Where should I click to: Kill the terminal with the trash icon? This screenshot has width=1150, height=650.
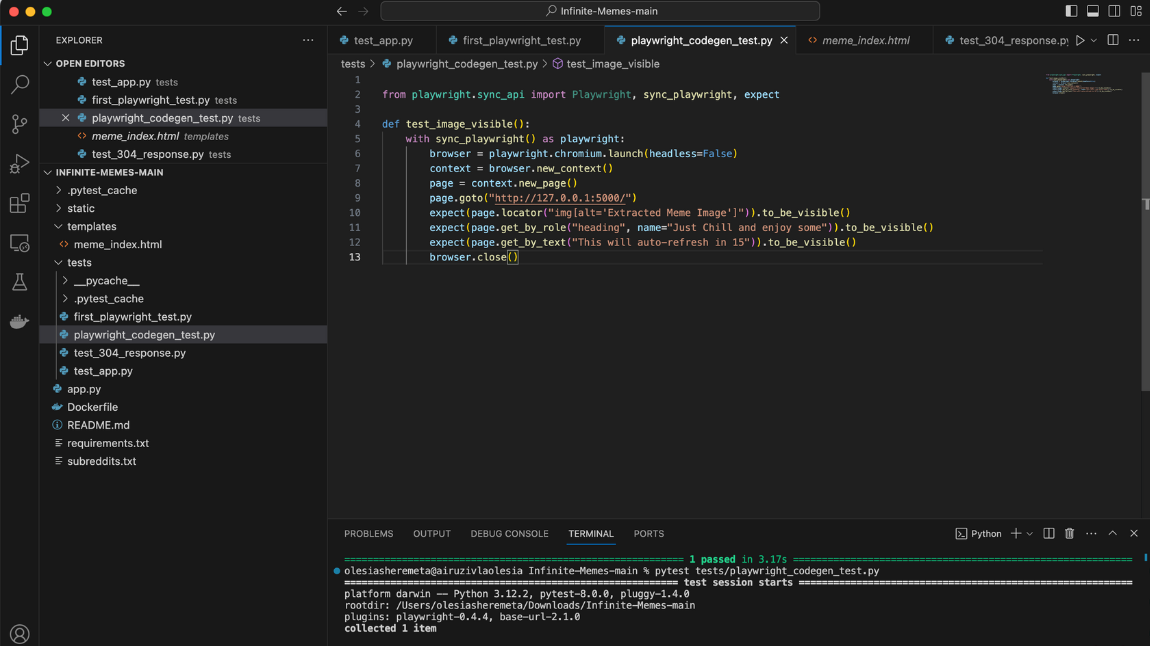point(1069,533)
